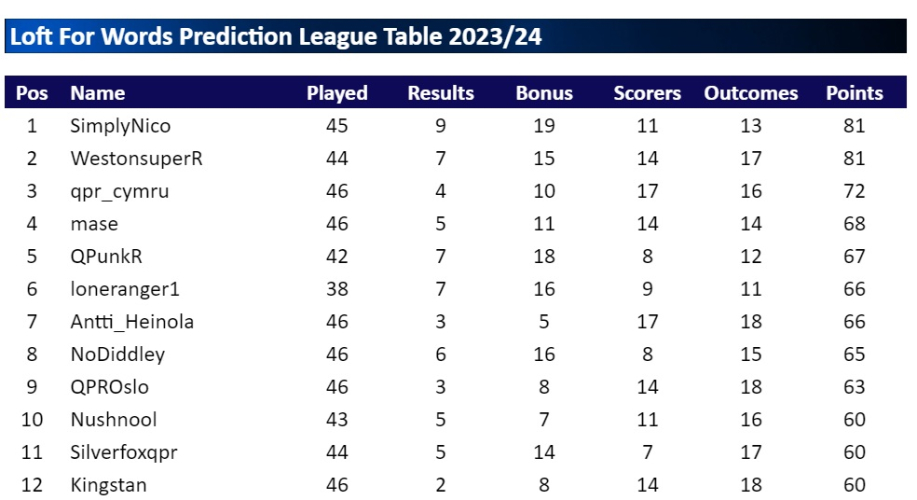Click the NoDiddley player name

point(117,354)
